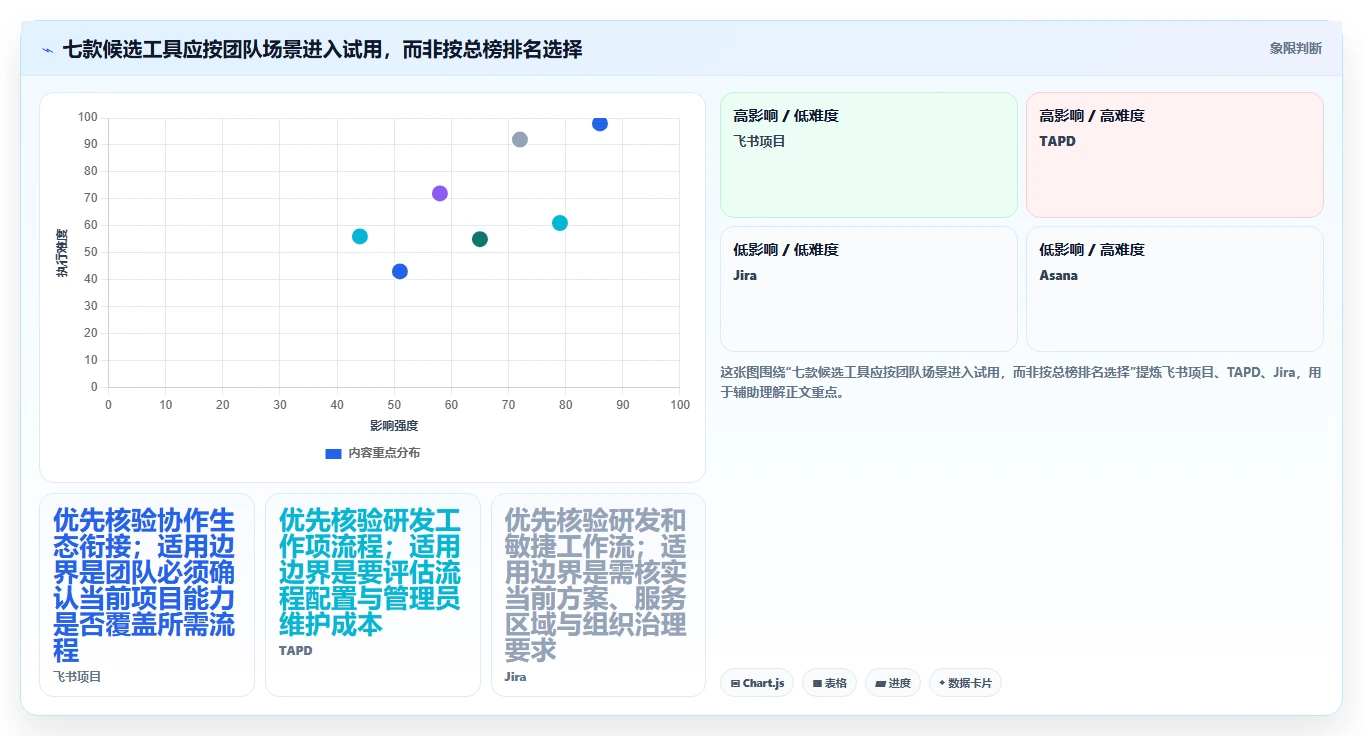Click the blue data point at top near 98

point(600,123)
